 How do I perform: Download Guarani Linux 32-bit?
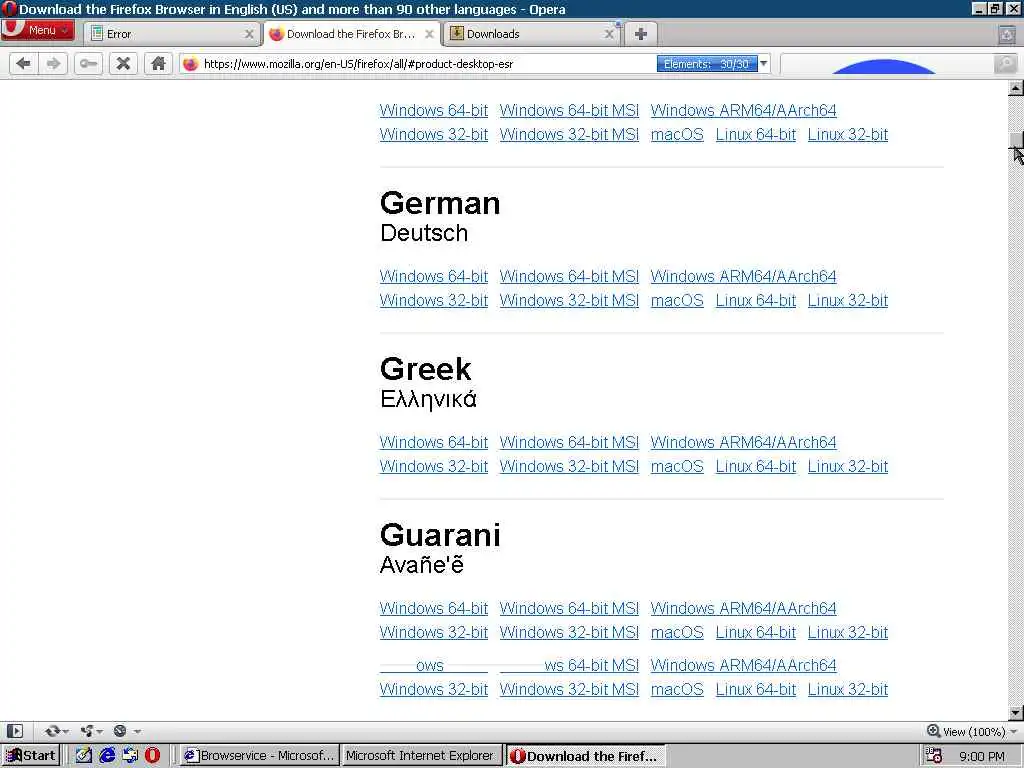click(848, 632)
